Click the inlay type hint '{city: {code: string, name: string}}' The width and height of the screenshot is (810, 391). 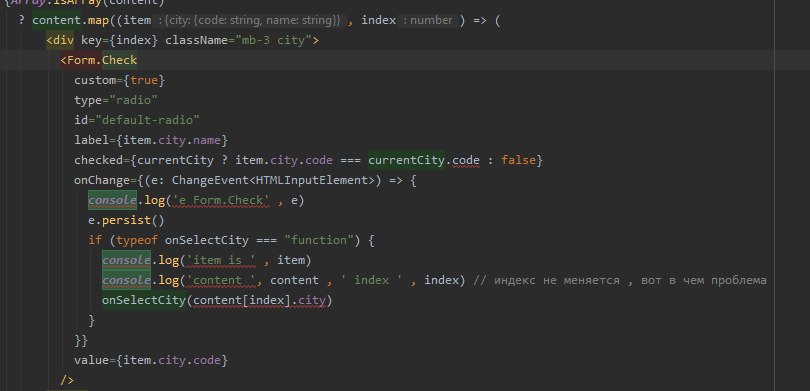pyautogui.click(x=252, y=20)
